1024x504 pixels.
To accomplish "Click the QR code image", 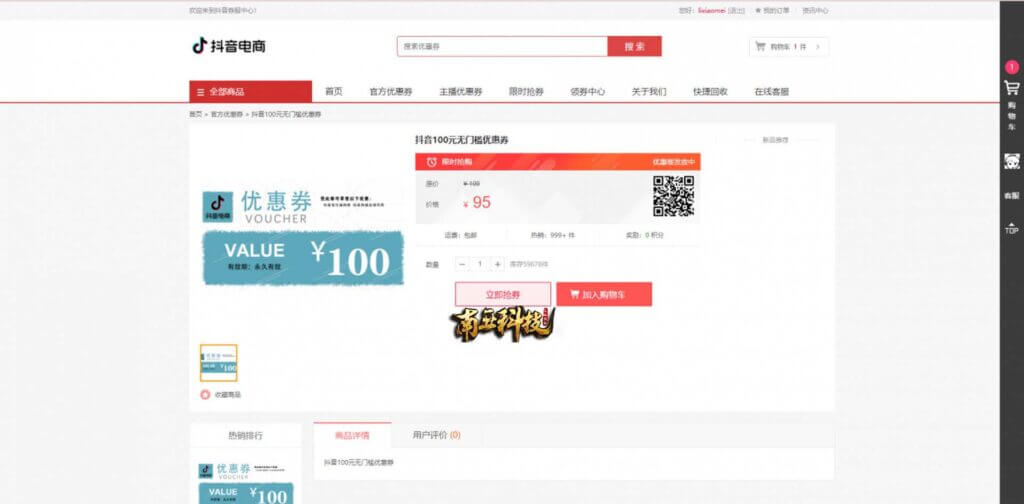I will [x=673, y=196].
